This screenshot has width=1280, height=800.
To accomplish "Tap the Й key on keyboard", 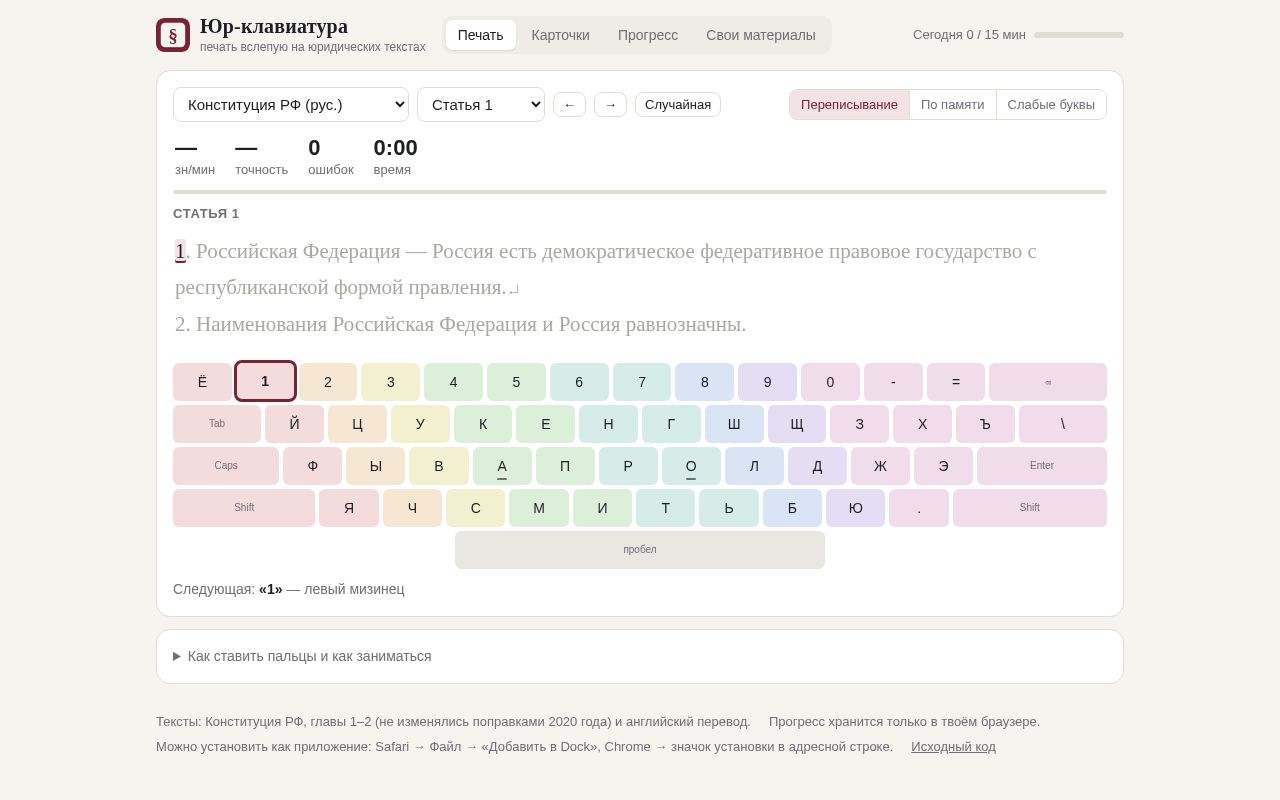I will 294,424.
